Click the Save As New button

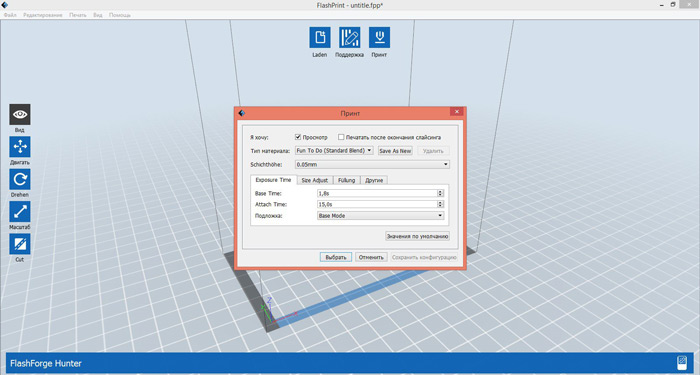click(395, 151)
